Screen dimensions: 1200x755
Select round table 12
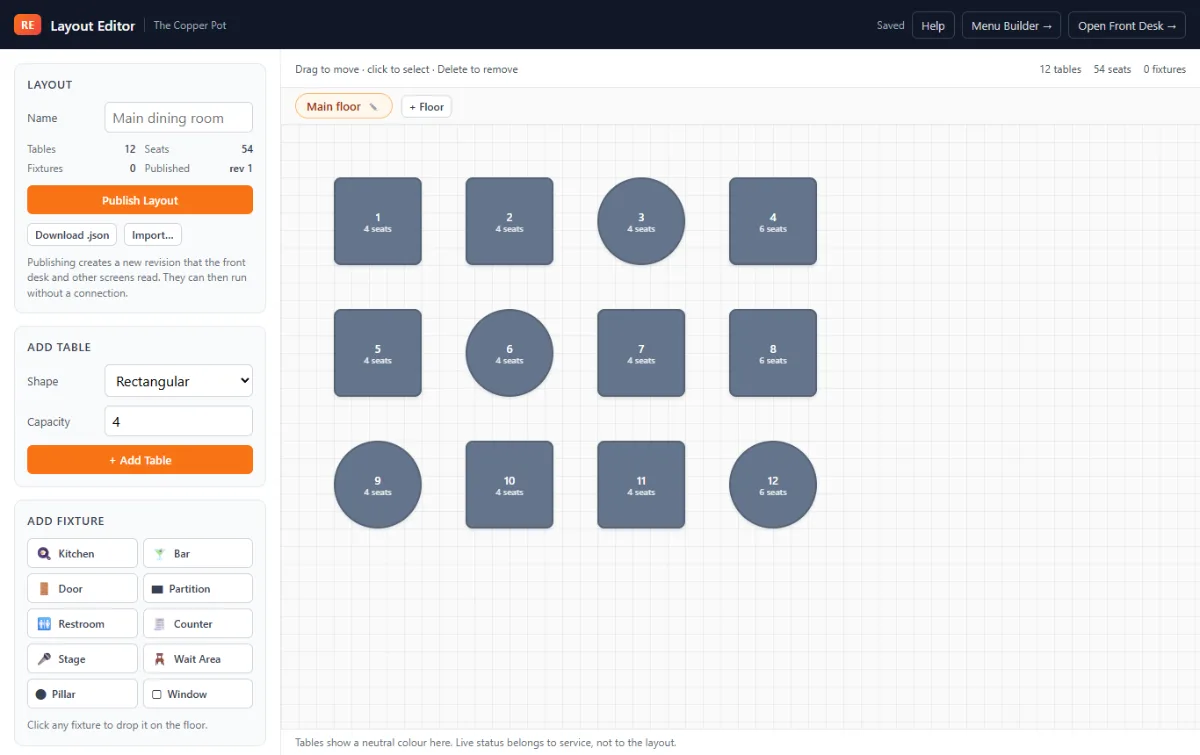click(x=773, y=485)
